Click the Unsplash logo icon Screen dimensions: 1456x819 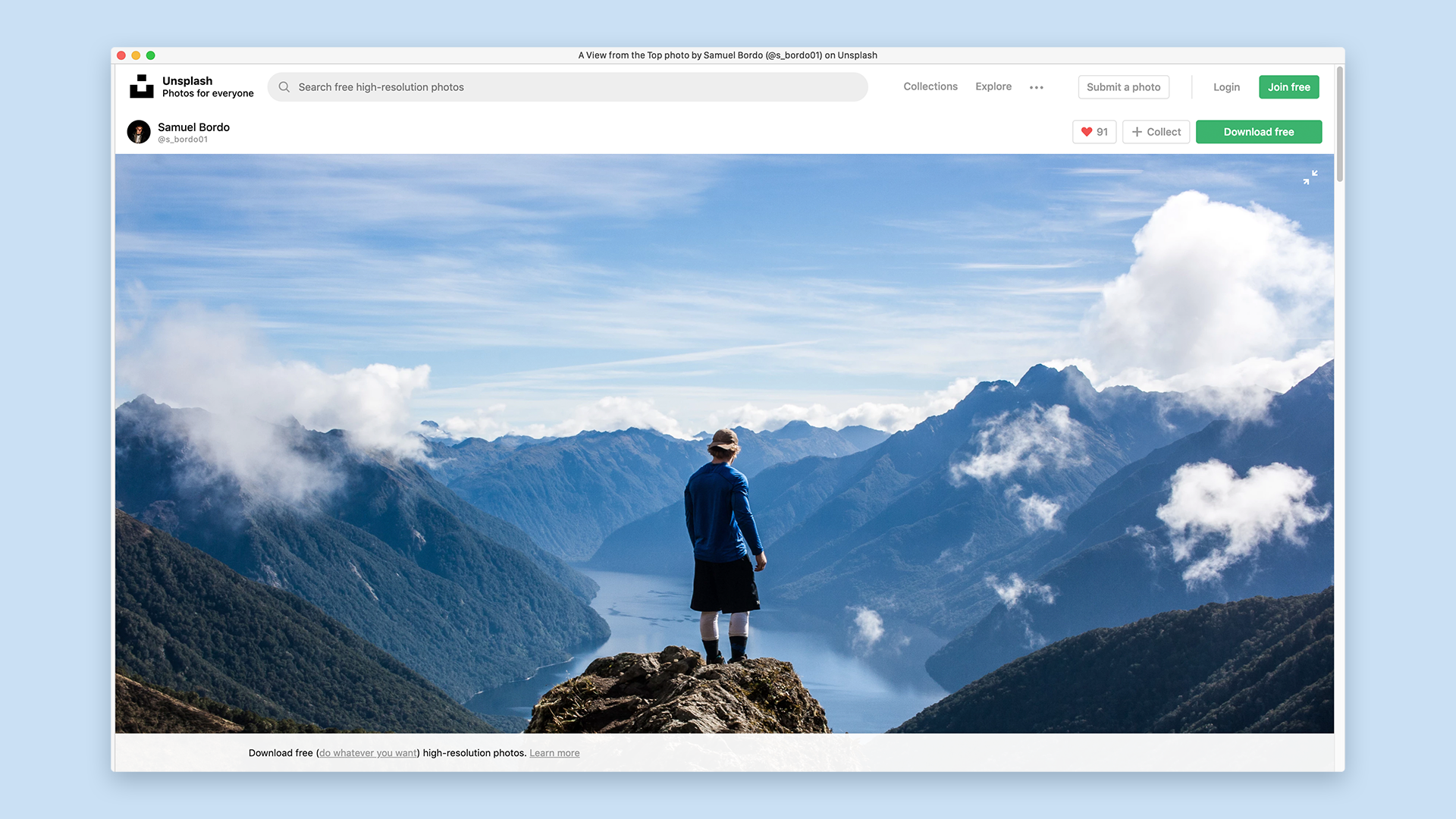(140, 86)
